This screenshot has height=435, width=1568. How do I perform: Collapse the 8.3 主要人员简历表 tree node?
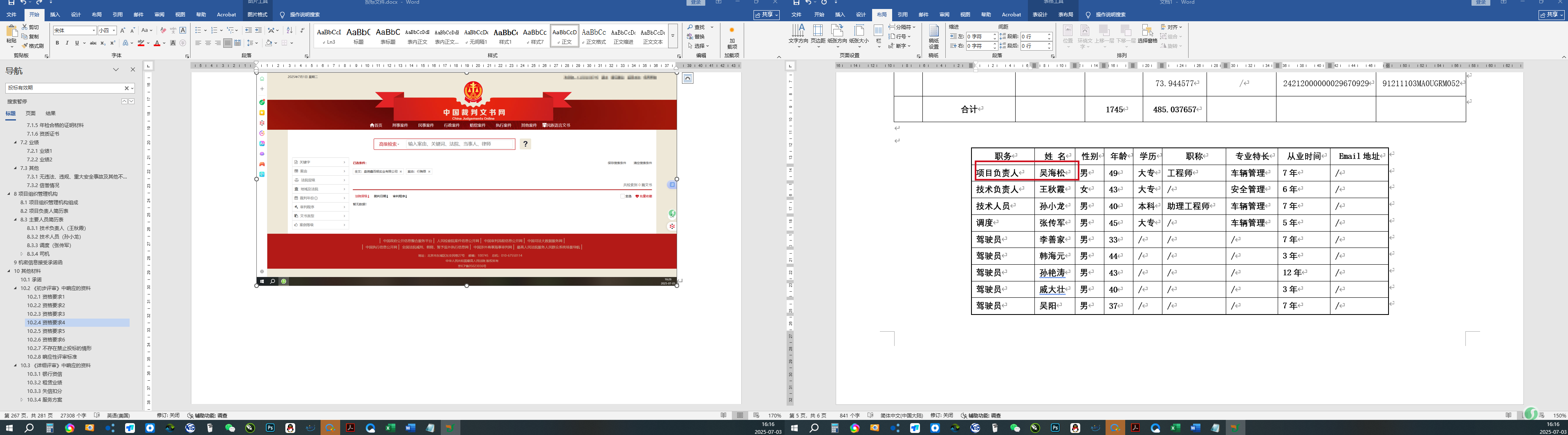(x=16, y=220)
